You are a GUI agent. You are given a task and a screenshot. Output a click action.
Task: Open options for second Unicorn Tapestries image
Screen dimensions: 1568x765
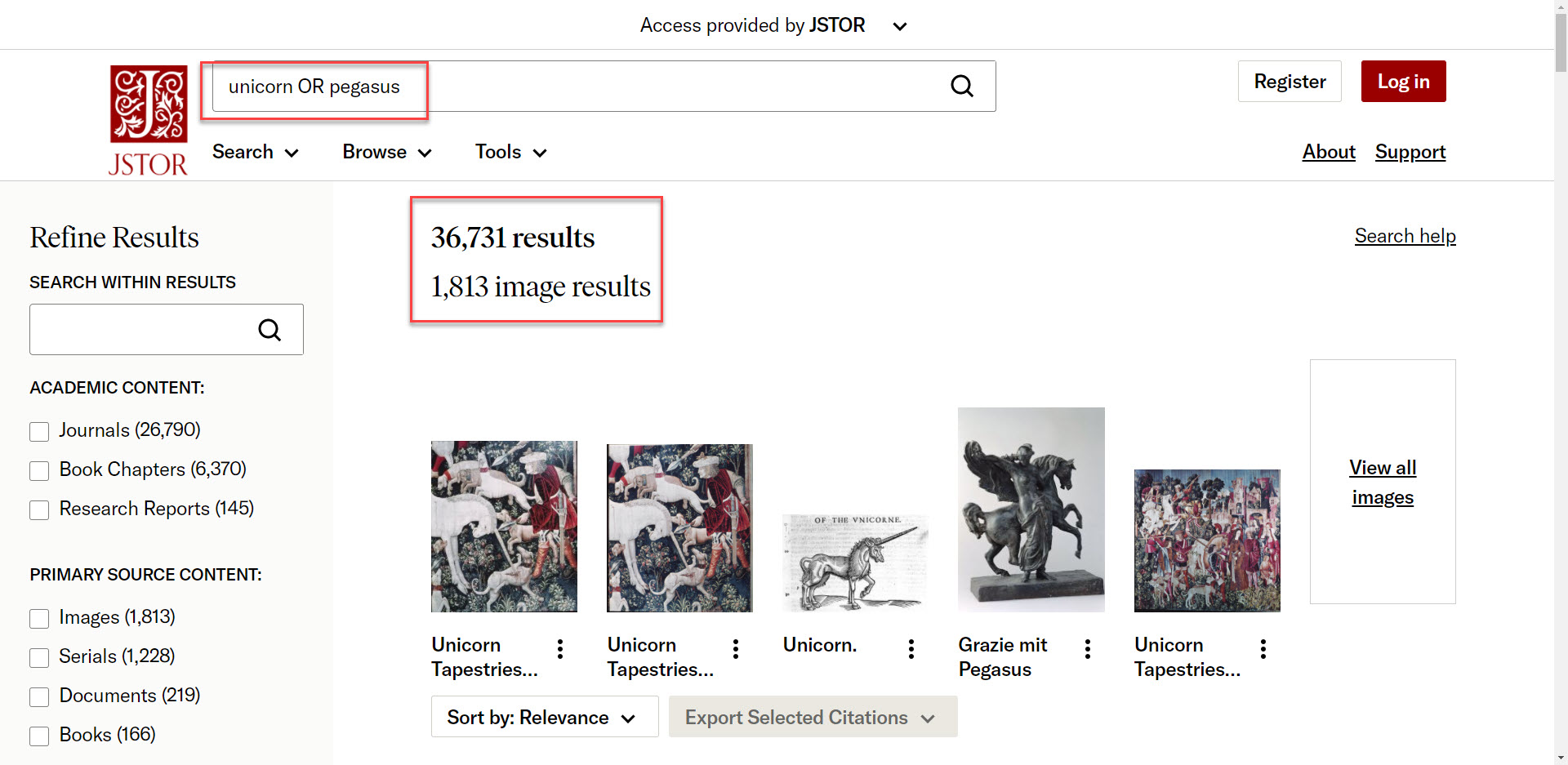pos(736,649)
